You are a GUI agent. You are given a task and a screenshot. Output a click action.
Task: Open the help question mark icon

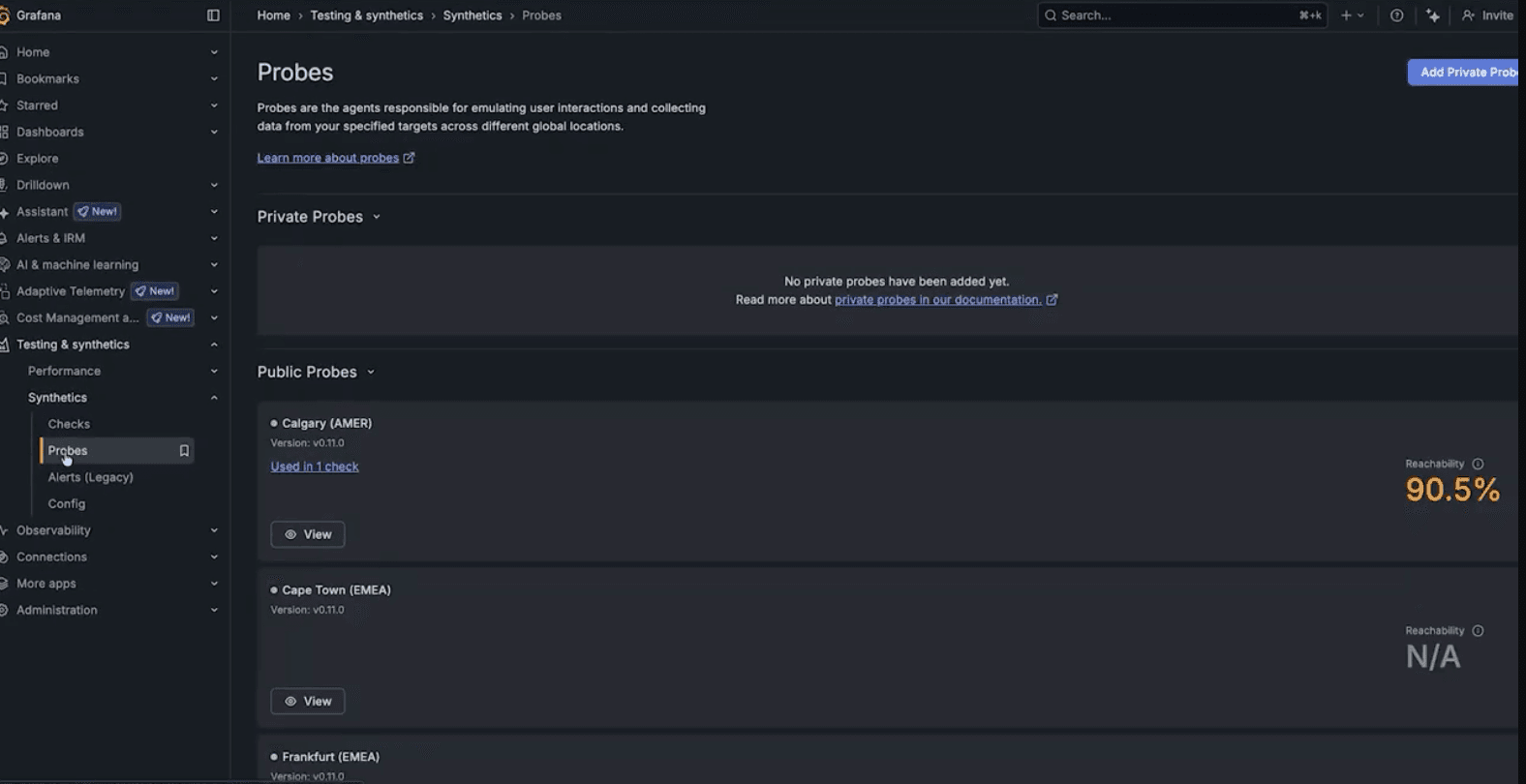click(1396, 15)
